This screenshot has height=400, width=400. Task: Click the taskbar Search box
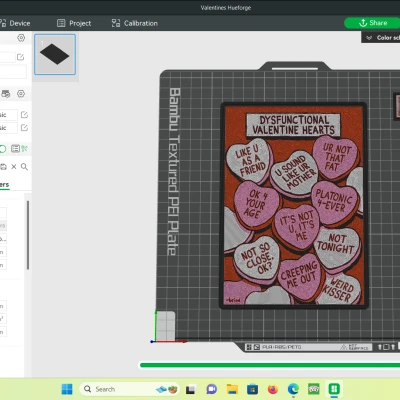pyautogui.click(x=129, y=389)
